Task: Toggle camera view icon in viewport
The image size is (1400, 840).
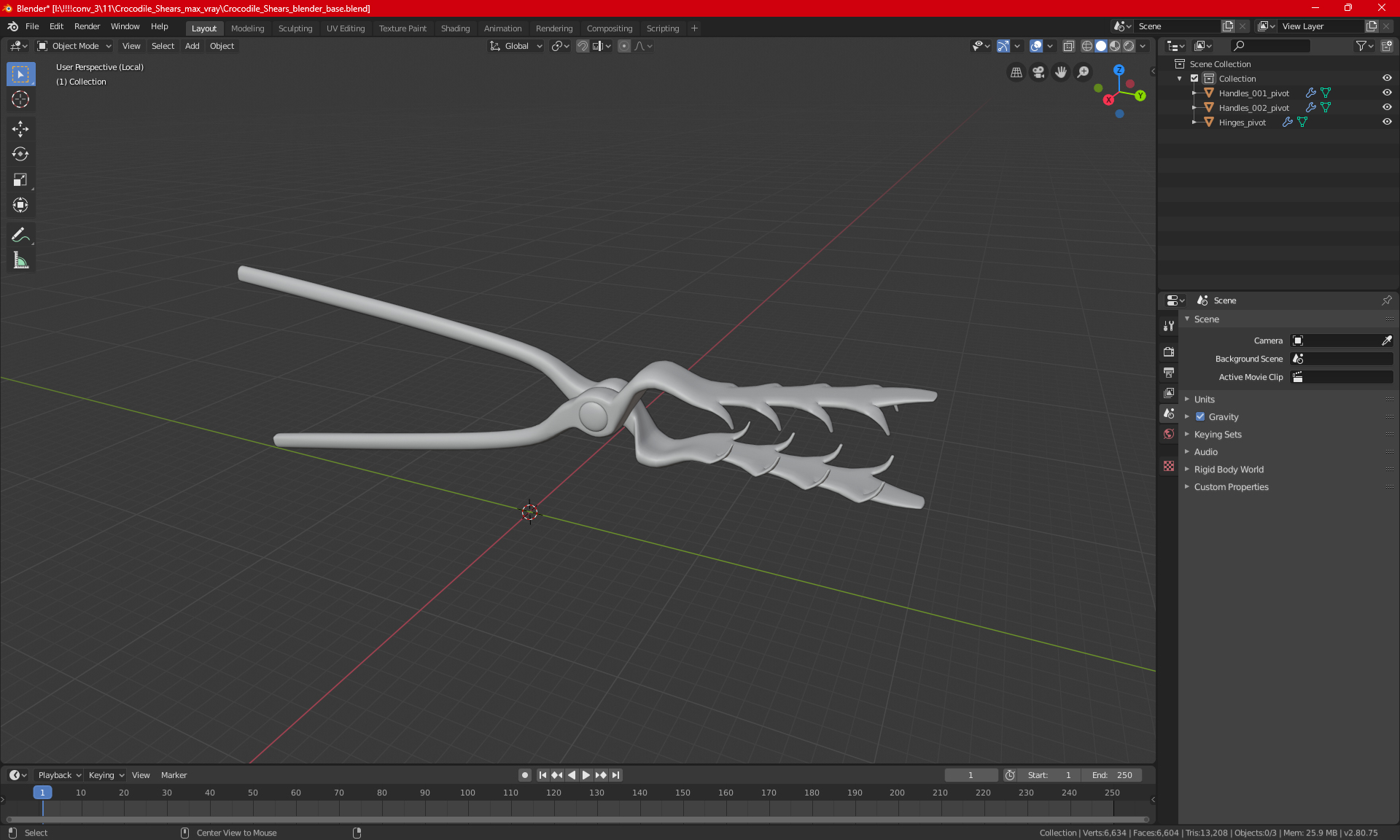Action: point(1038,72)
